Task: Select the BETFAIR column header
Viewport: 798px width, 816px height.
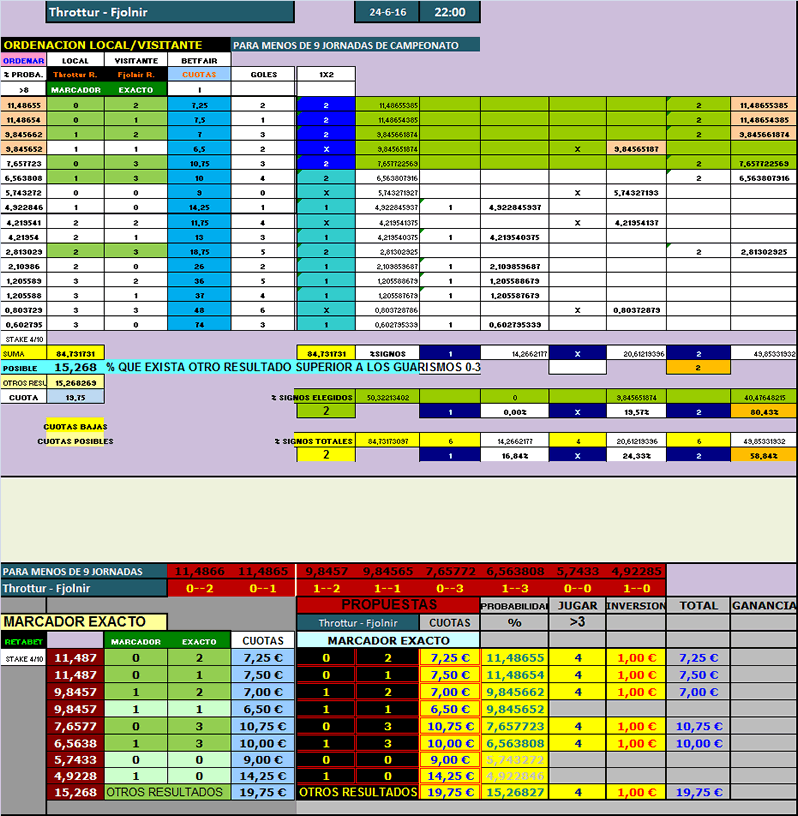Action: point(199,60)
